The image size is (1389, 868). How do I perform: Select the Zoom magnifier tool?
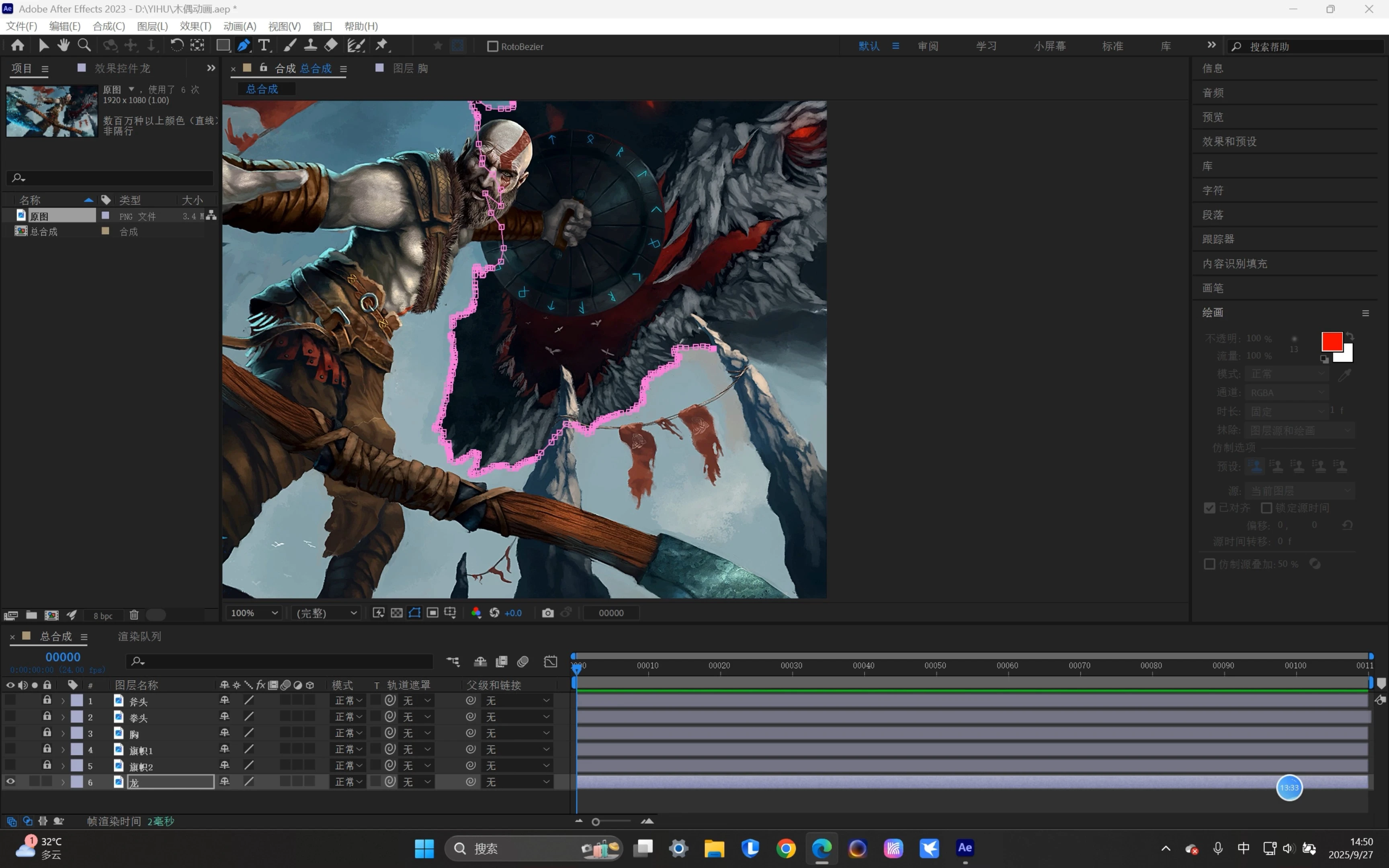tap(84, 45)
